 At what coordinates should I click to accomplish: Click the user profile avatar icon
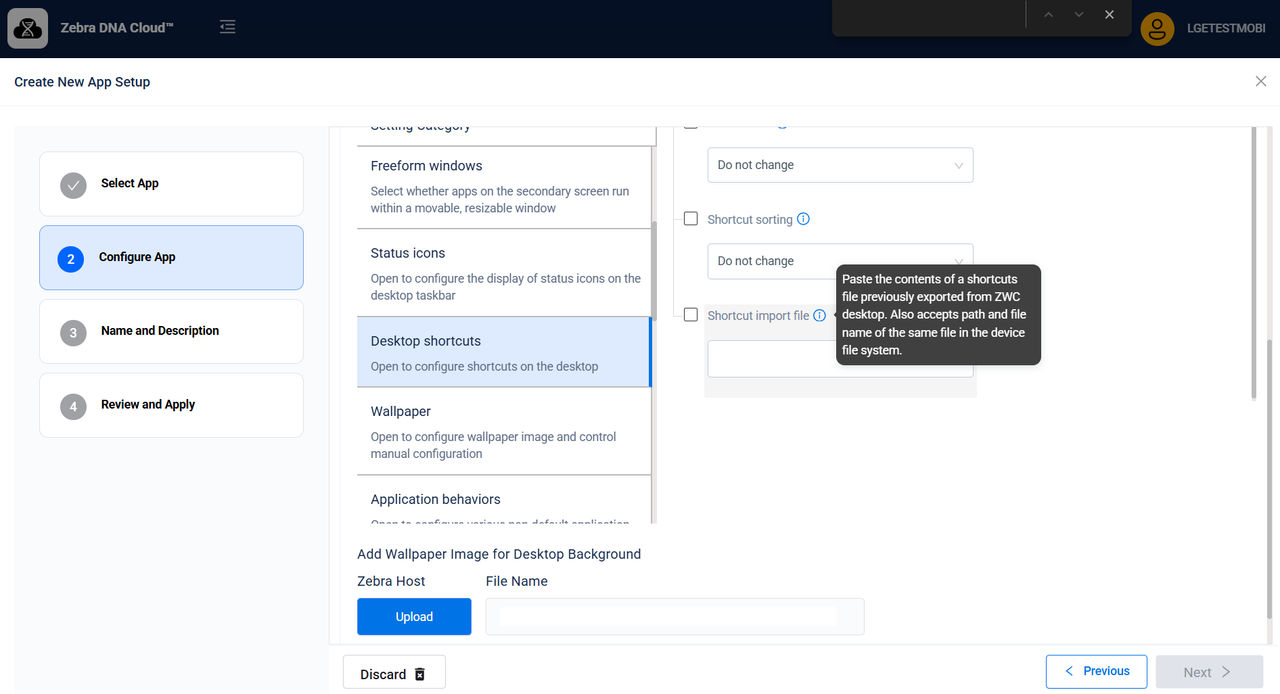(x=1156, y=28)
